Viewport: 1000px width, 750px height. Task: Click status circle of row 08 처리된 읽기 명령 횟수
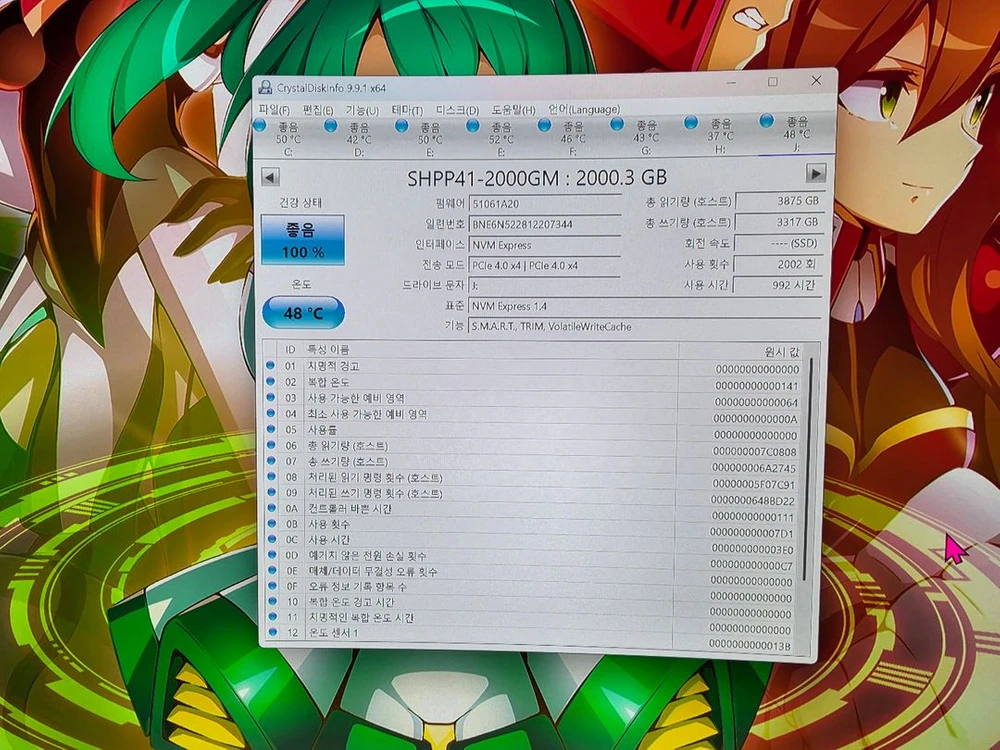point(271,476)
